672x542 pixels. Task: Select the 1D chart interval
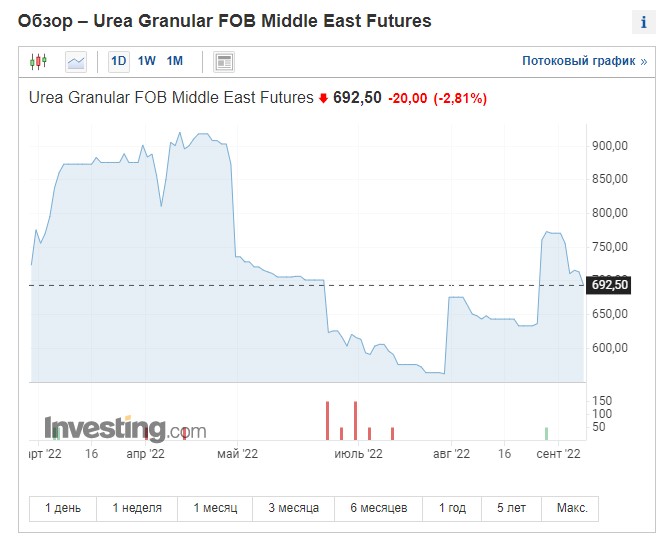[x=119, y=61]
